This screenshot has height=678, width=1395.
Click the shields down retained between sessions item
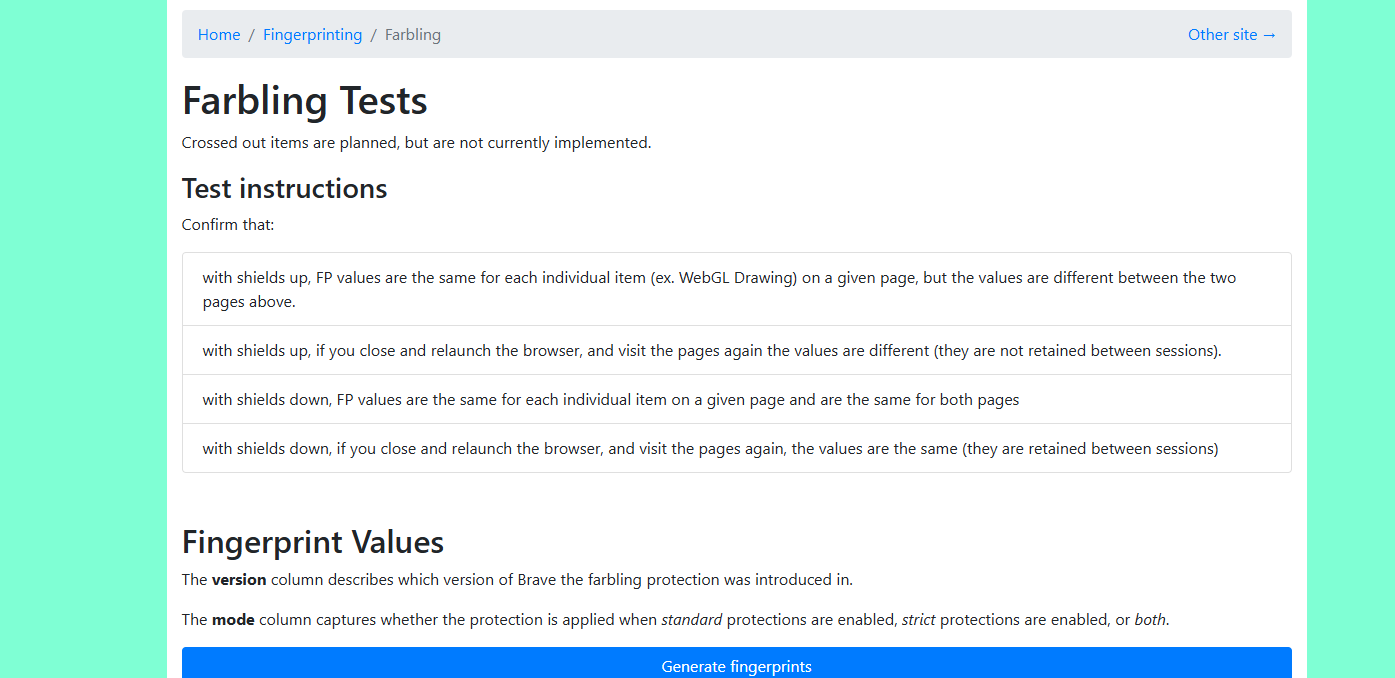[x=737, y=448]
